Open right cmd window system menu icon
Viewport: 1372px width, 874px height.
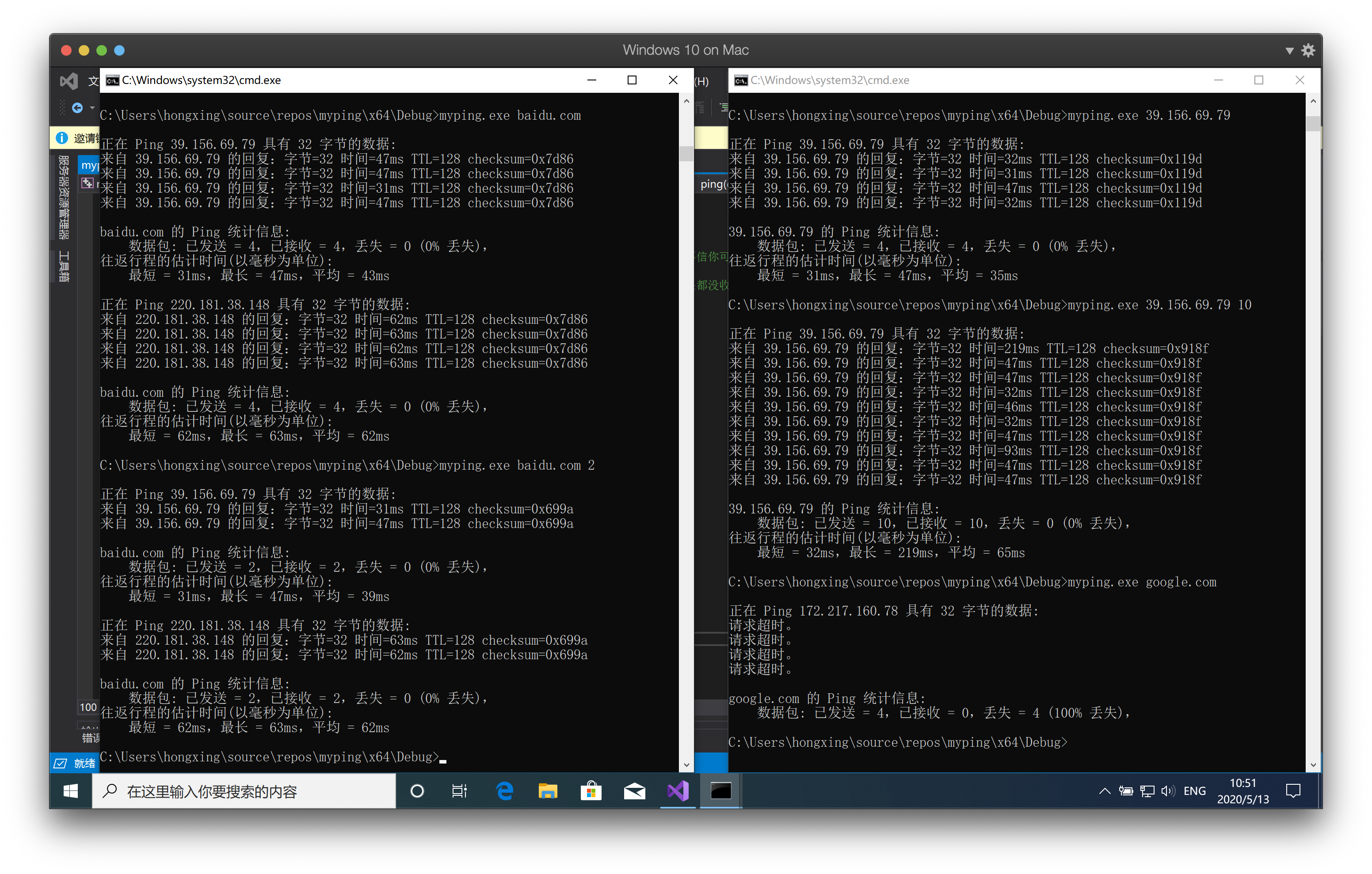click(x=741, y=80)
